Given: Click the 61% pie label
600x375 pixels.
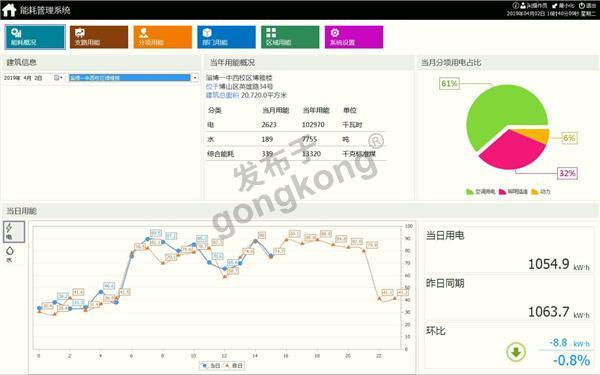Looking at the screenshot, I should point(449,83).
